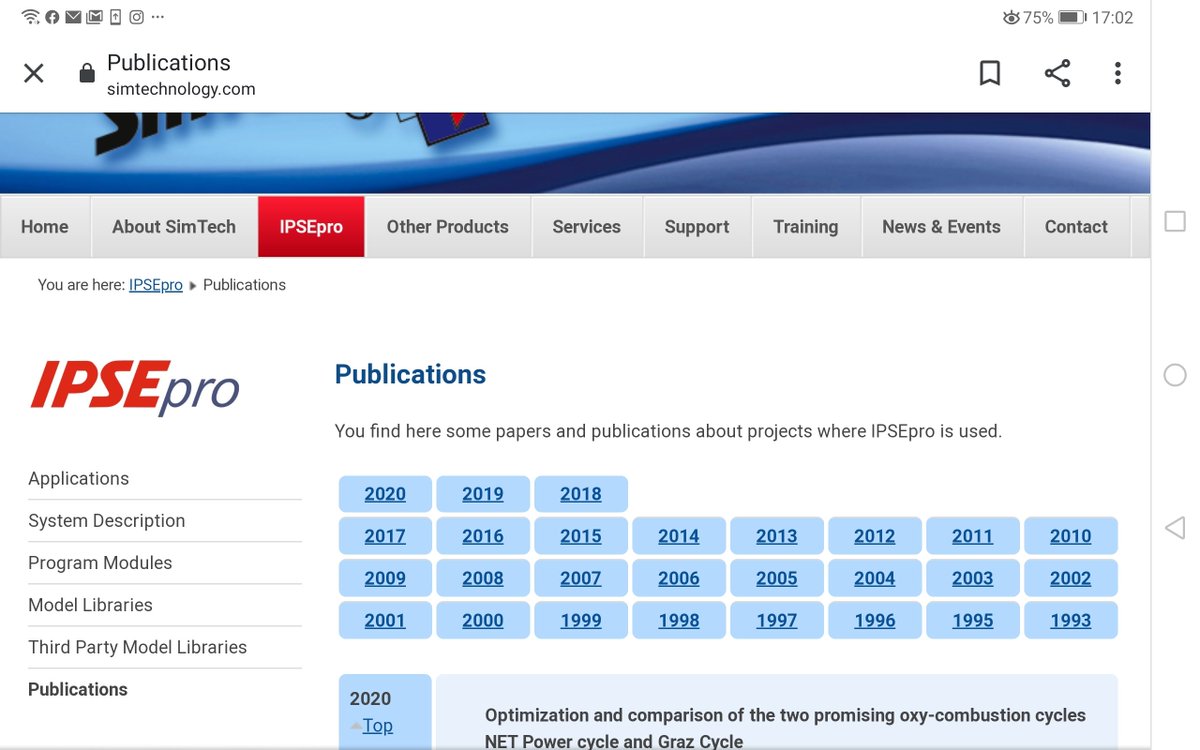This screenshot has height=750, width=1200.
Task: Open the share options for the page
Action: pos(1057,73)
